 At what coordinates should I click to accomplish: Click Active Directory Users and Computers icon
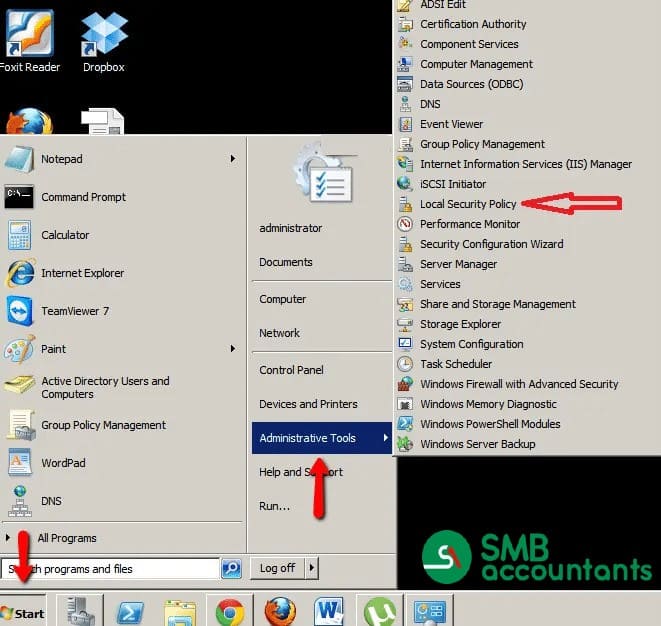(19, 384)
